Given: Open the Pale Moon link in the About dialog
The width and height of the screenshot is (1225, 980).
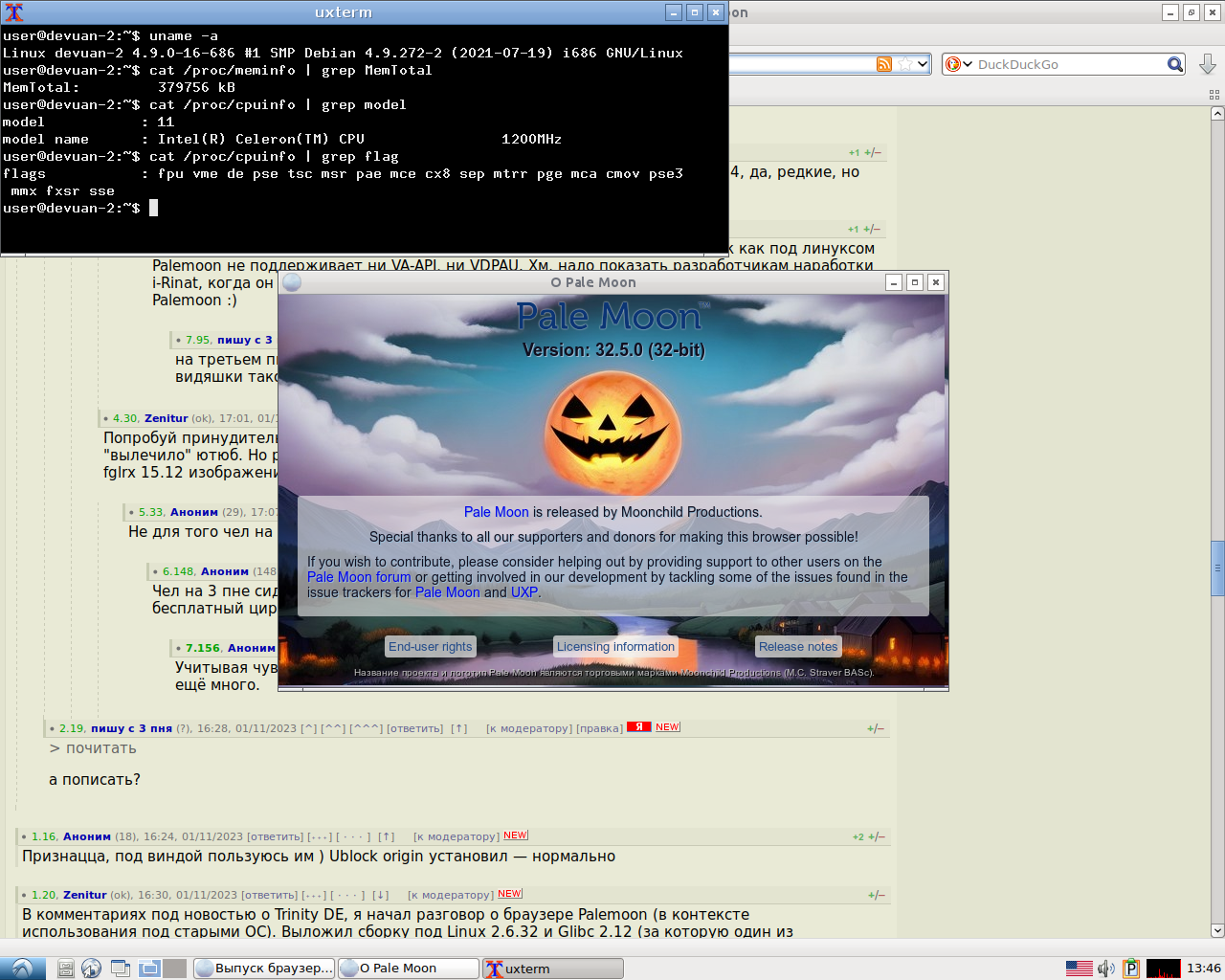Looking at the screenshot, I should tap(496, 512).
